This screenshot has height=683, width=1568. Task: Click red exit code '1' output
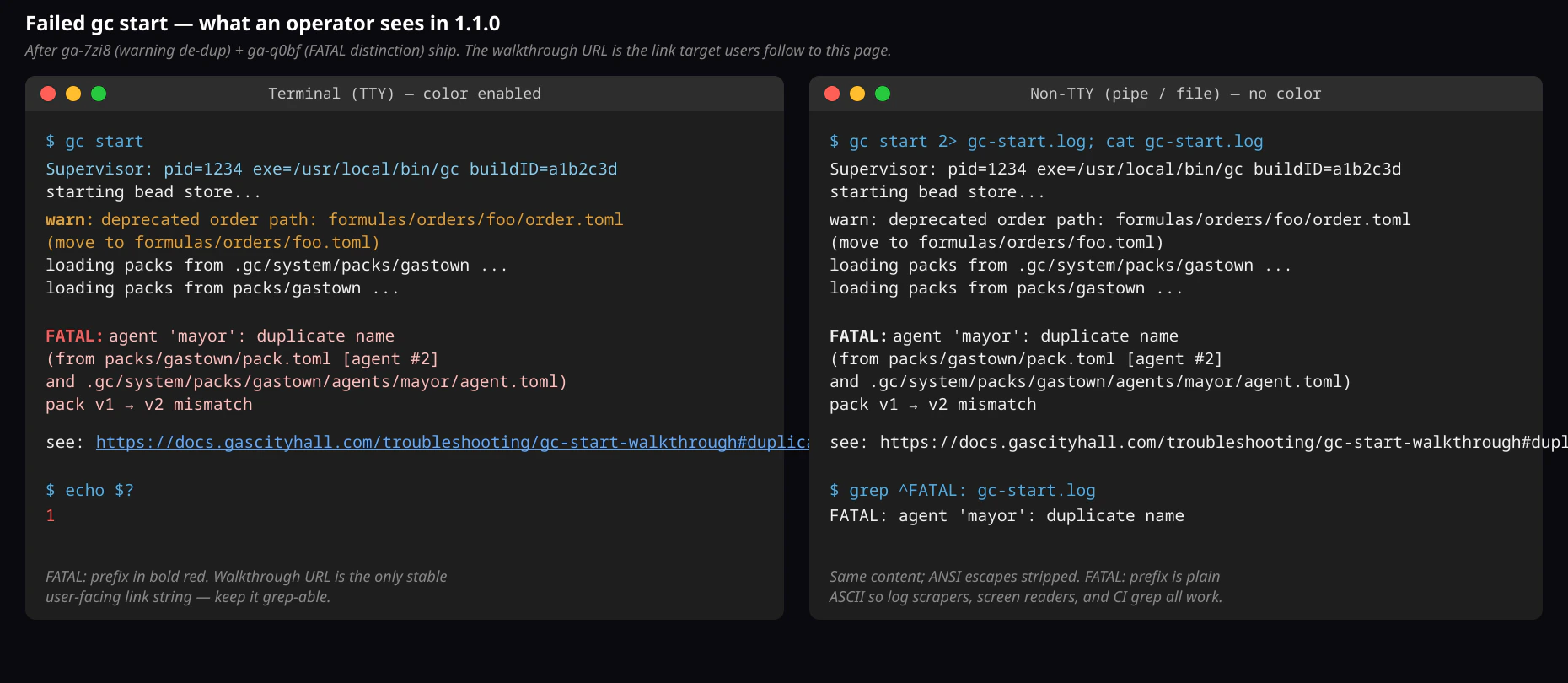[x=51, y=516]
